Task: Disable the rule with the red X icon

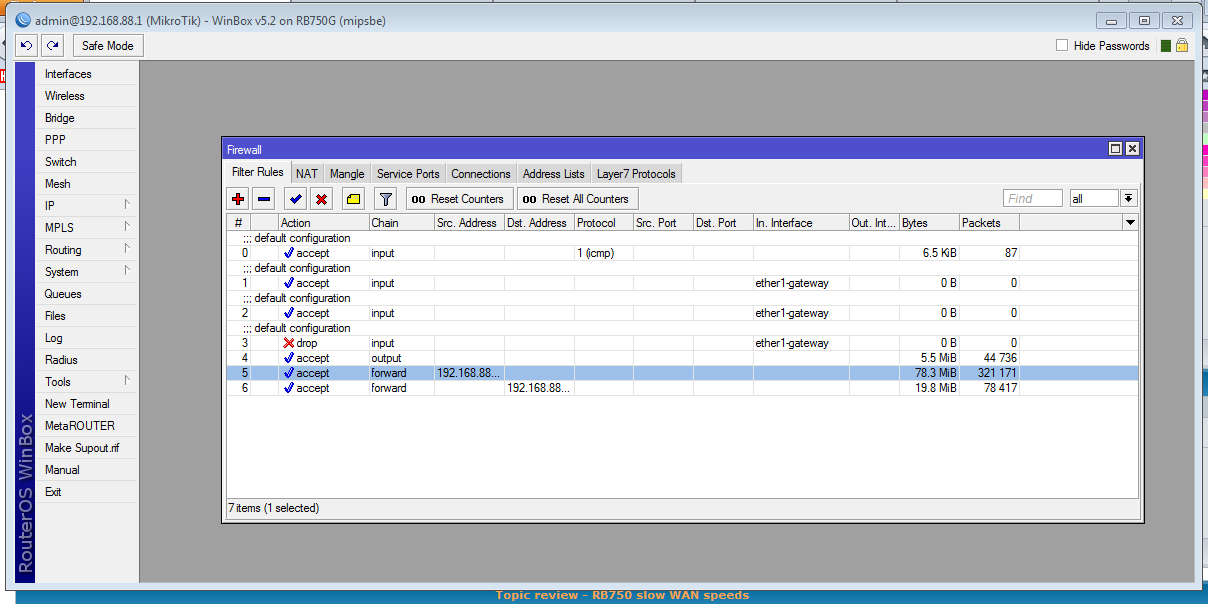Action: 321,199
